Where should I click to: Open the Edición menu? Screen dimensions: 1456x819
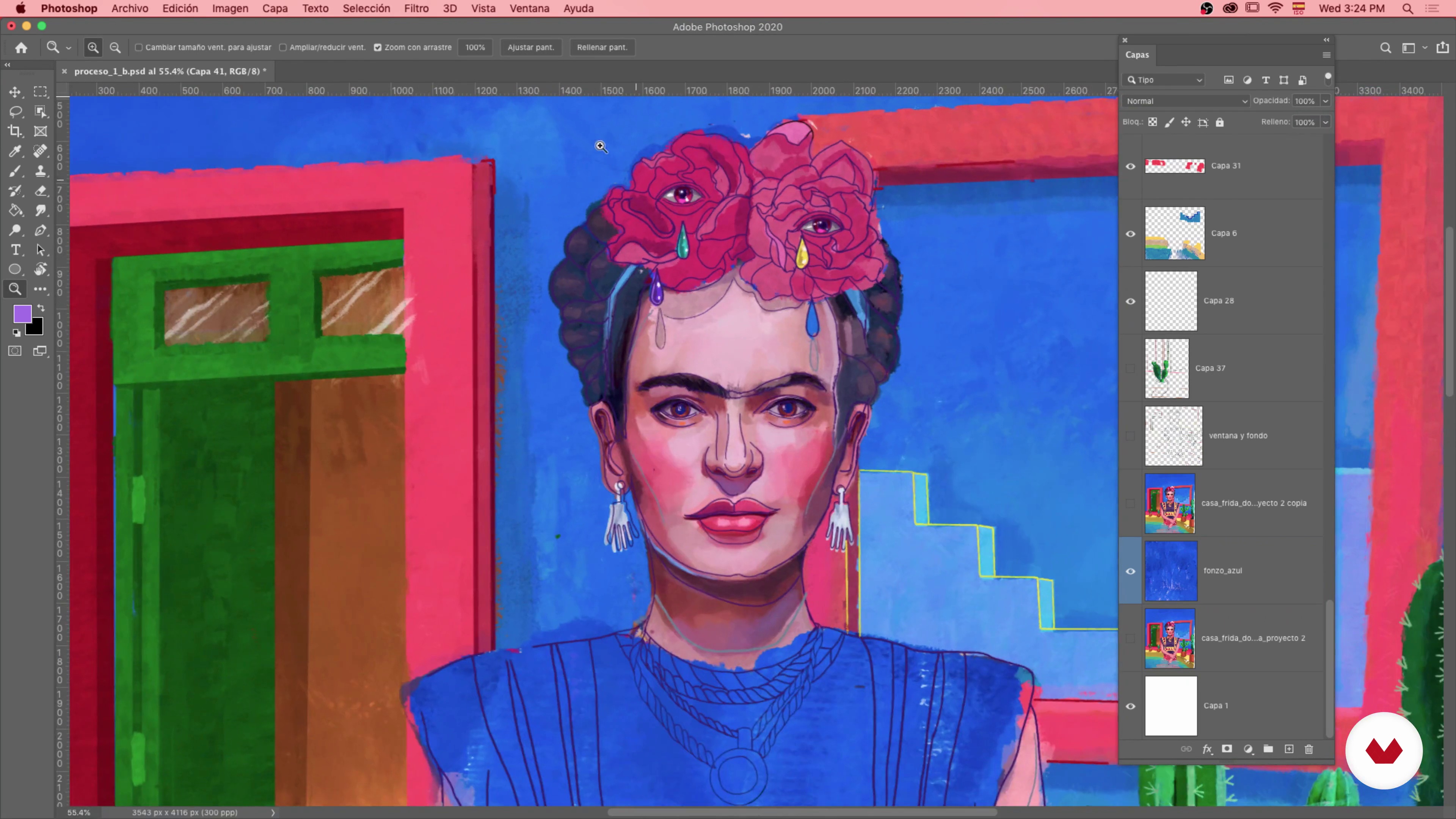(x=180, y=8)
